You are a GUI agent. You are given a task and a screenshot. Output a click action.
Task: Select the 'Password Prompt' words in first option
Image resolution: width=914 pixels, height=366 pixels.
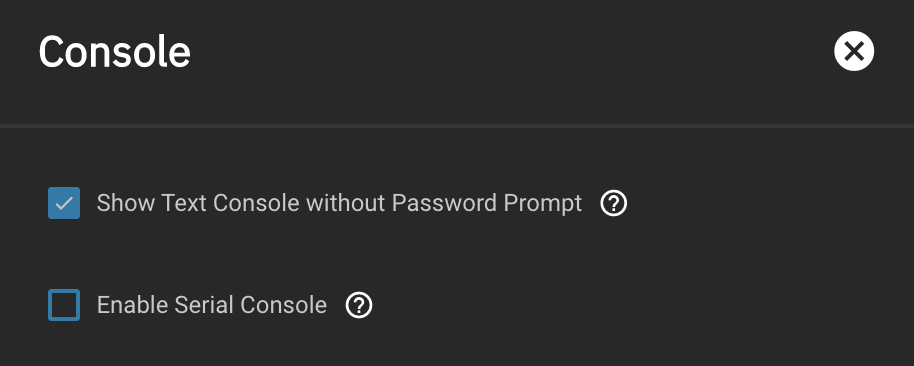coord(487,203)
